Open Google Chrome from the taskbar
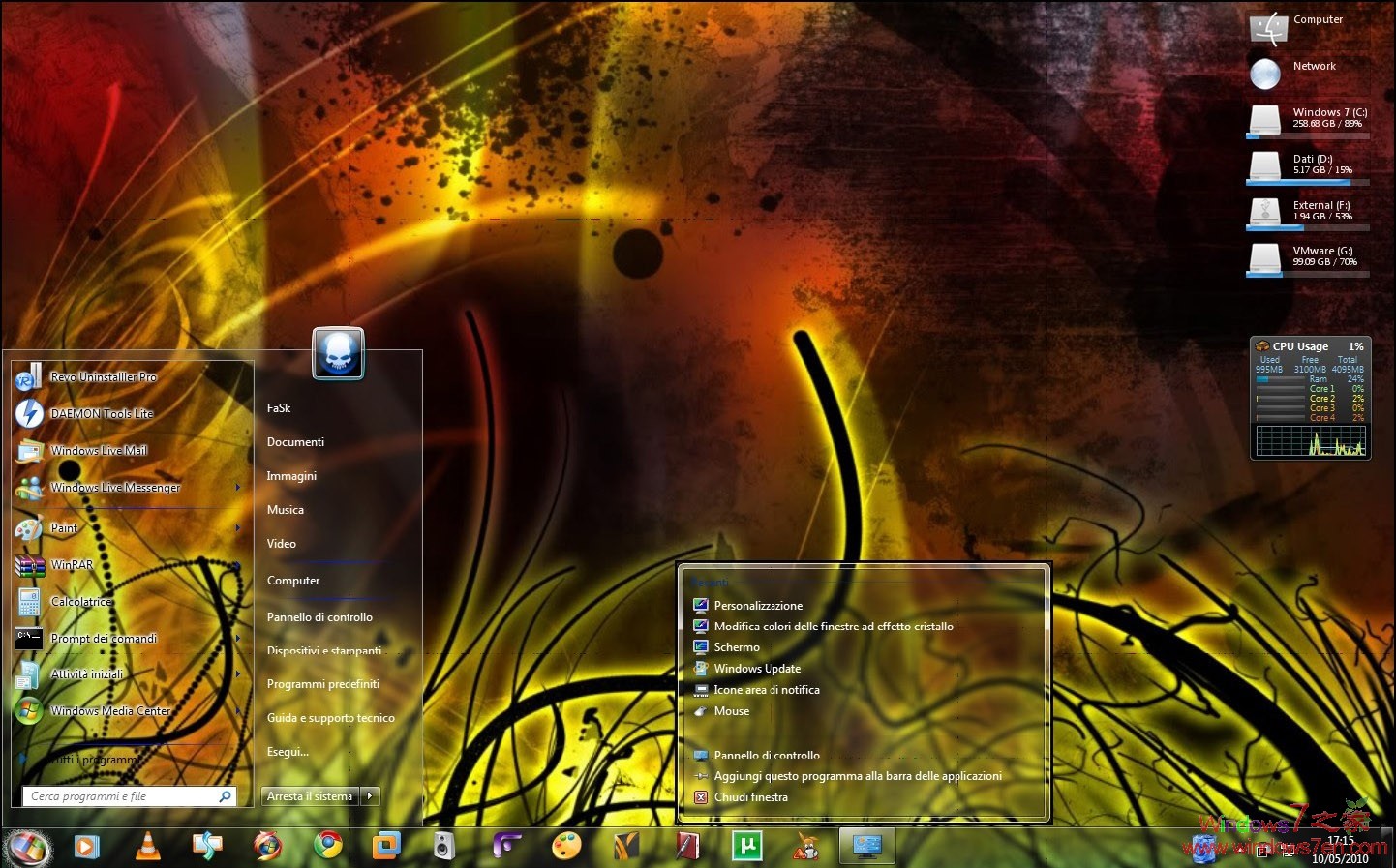This screenshot has height=868, width=1396. 328,846
